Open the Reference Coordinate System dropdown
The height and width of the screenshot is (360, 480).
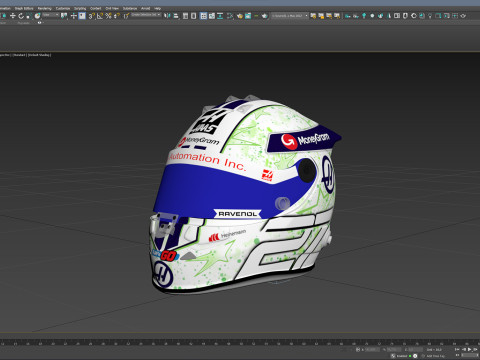tap(51, 15)
